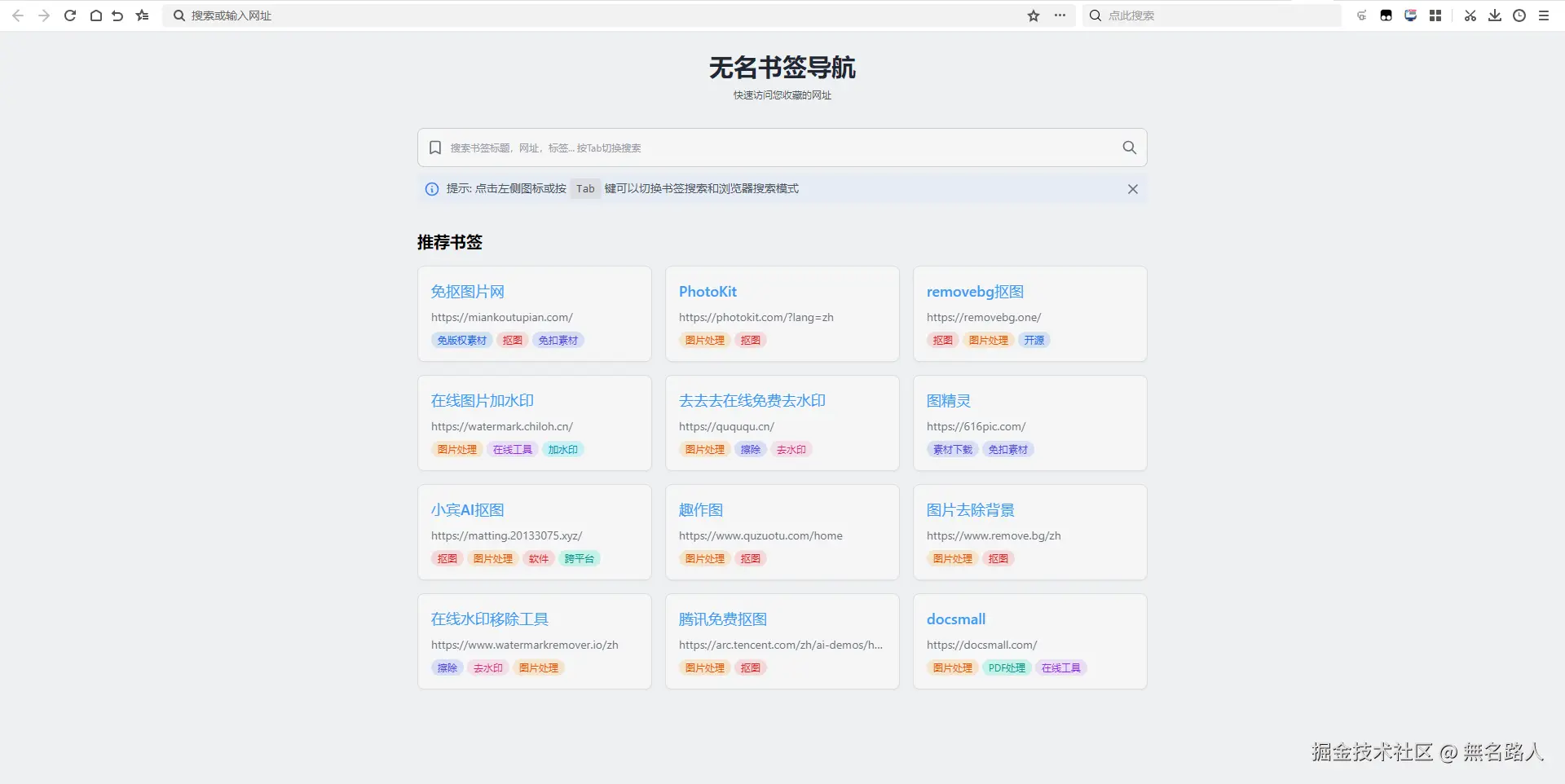
Task: Click the URL https://www.quzuotu.com/home
Action: coord(760,536)
